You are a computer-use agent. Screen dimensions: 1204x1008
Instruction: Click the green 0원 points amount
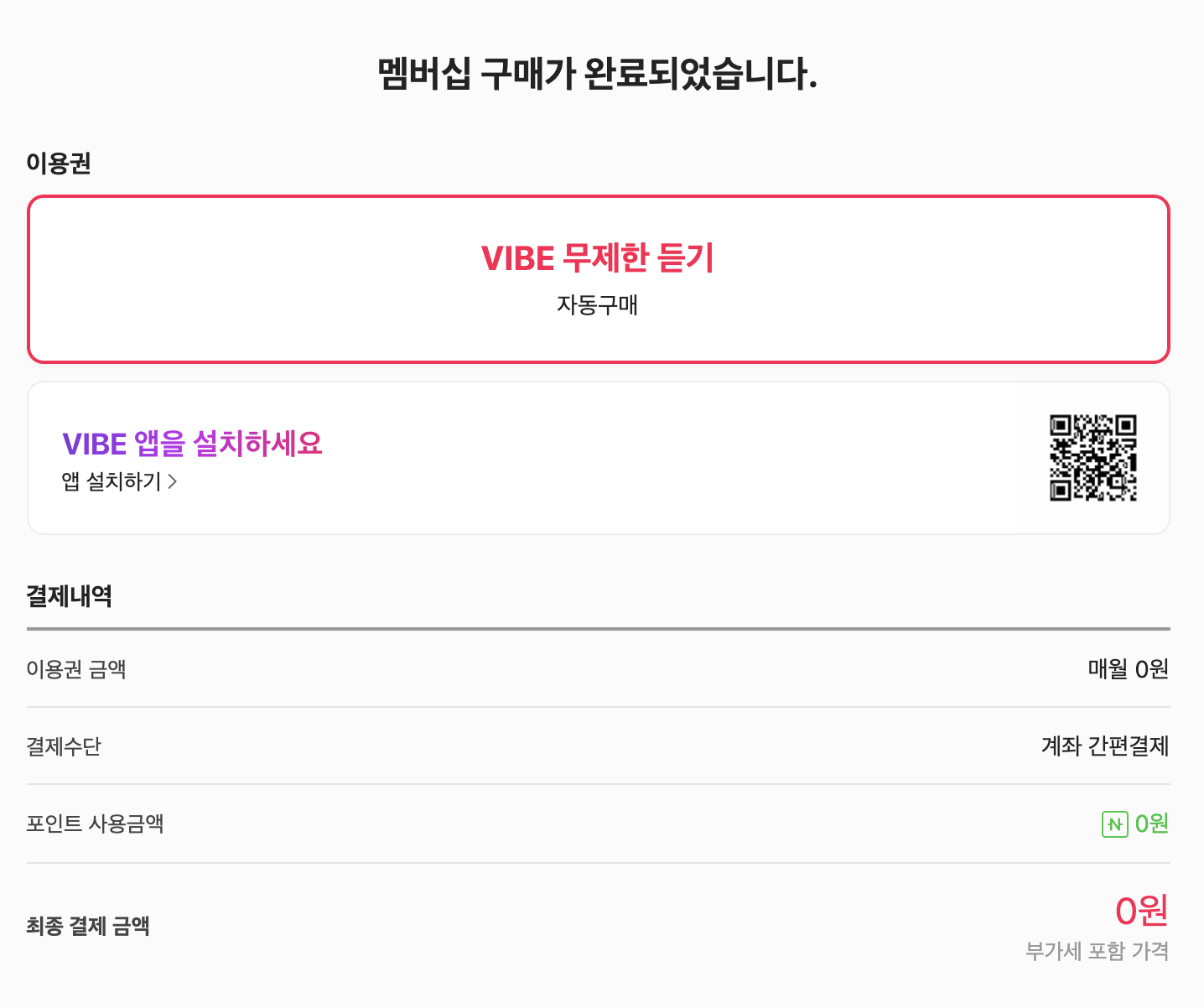coord(1152,824)
